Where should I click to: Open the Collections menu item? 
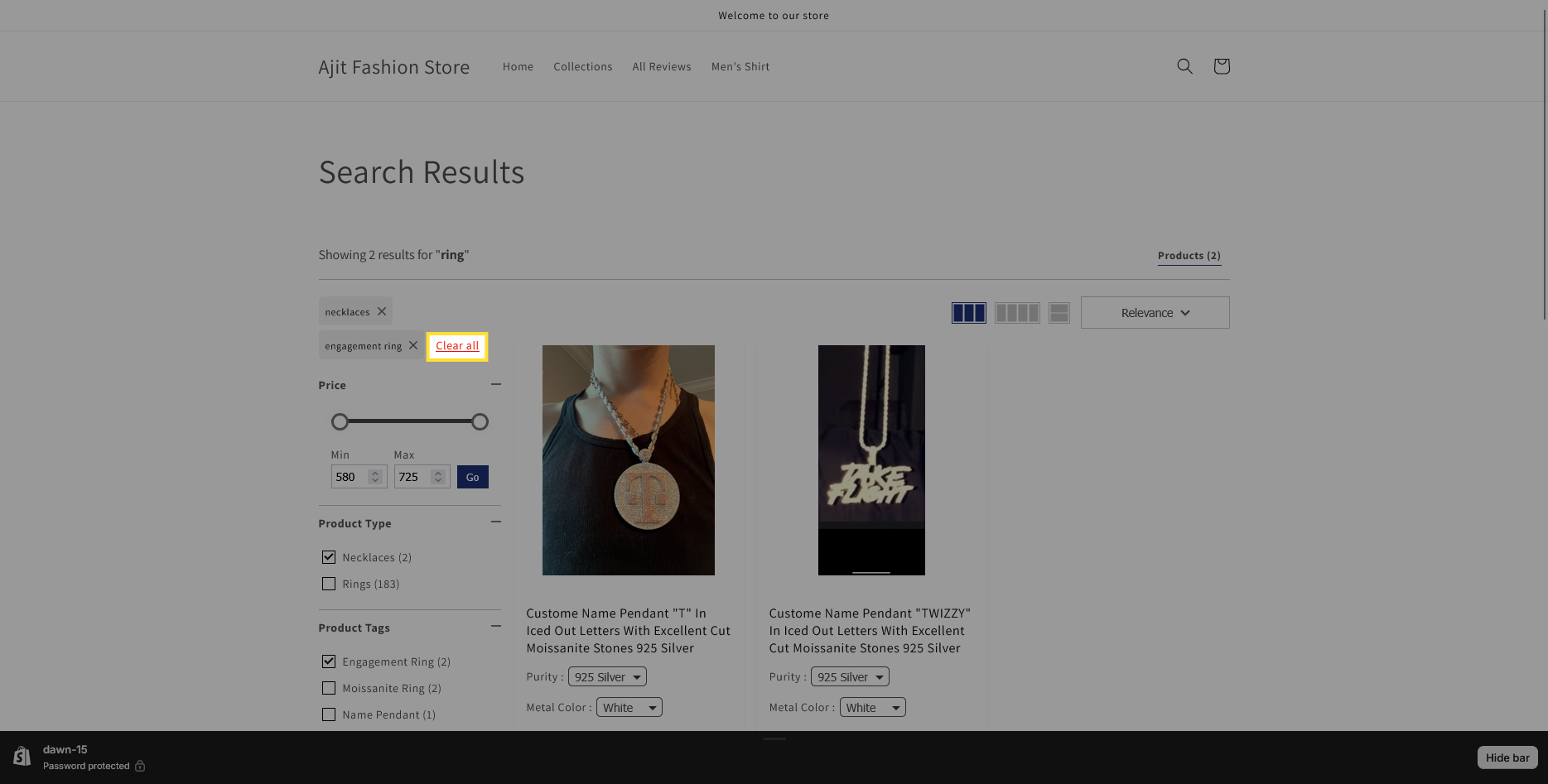pos(583,66)
